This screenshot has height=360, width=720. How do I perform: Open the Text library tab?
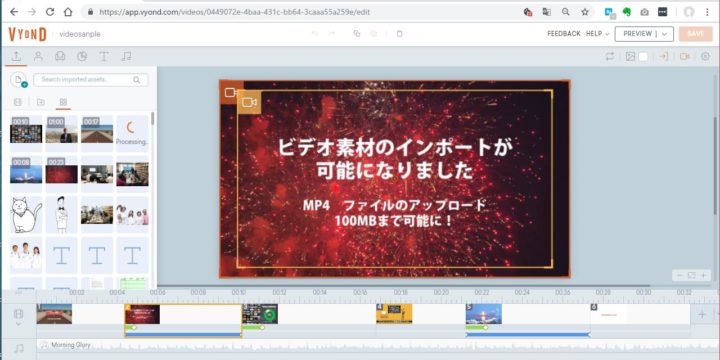click(104, 56)
